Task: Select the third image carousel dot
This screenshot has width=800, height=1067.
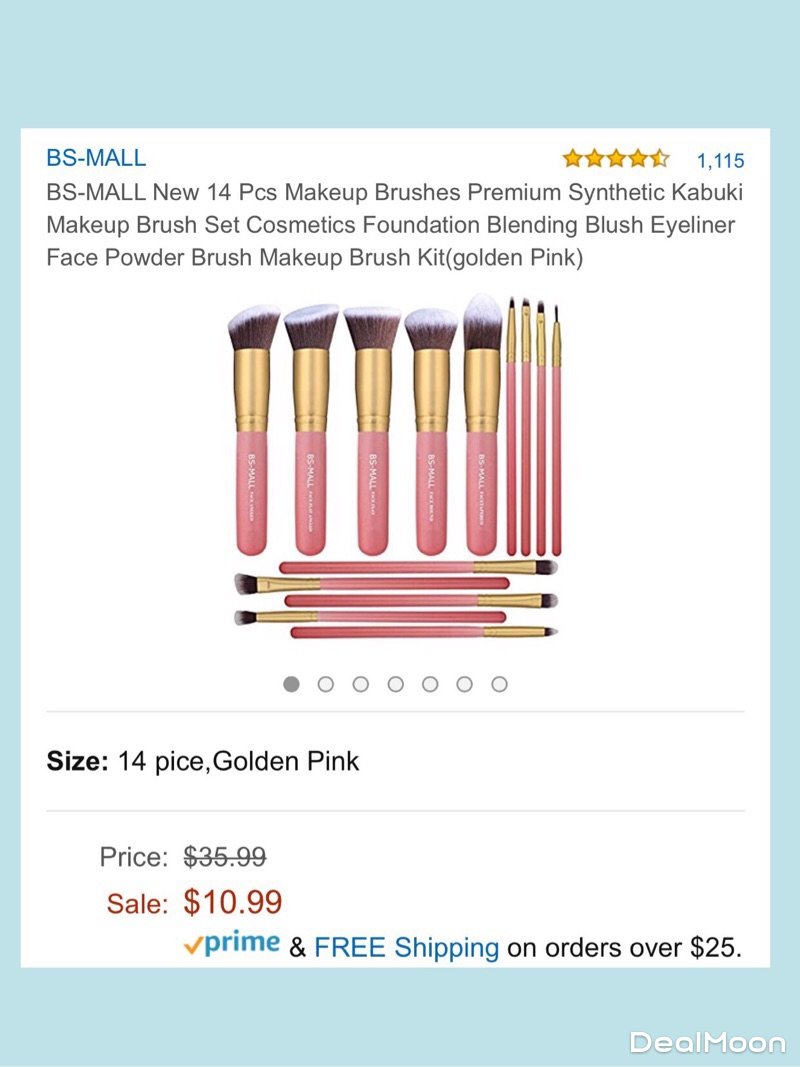Action: (x=361, y=684)
